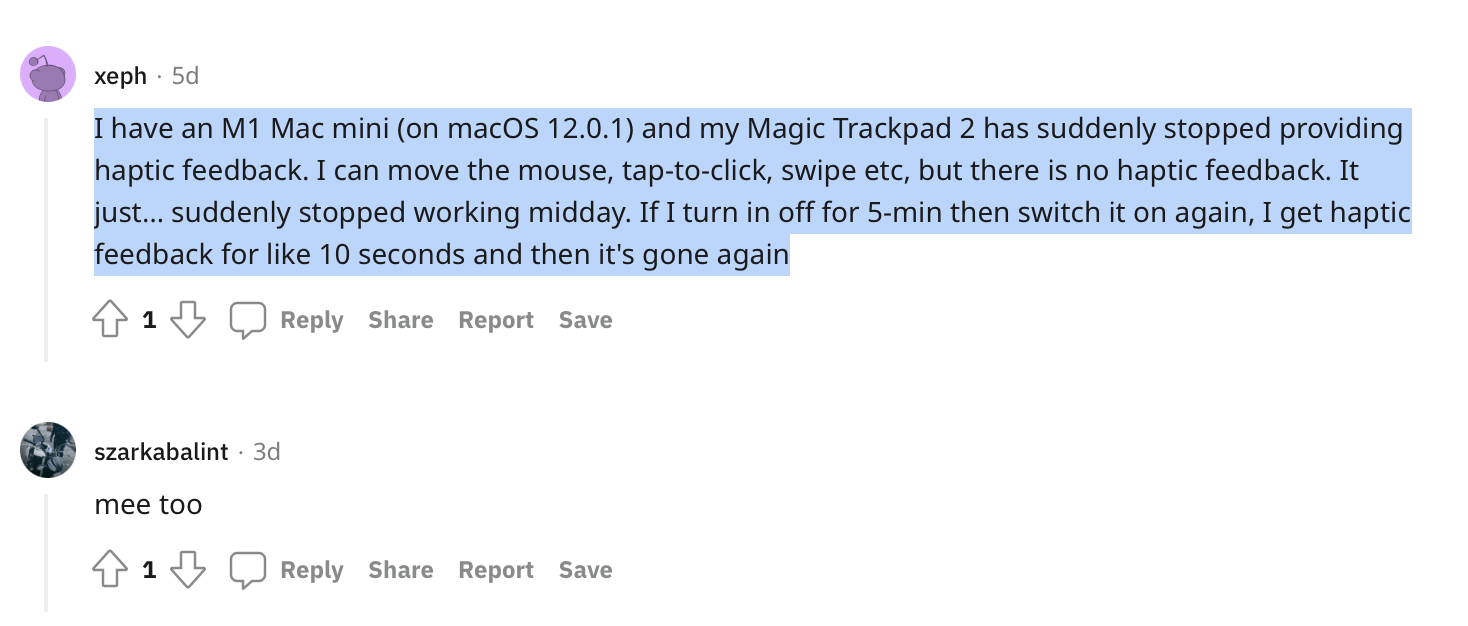Open the "5d" timestamp permalink
The width and height of the screenshot is (1468, 626).
185,76
